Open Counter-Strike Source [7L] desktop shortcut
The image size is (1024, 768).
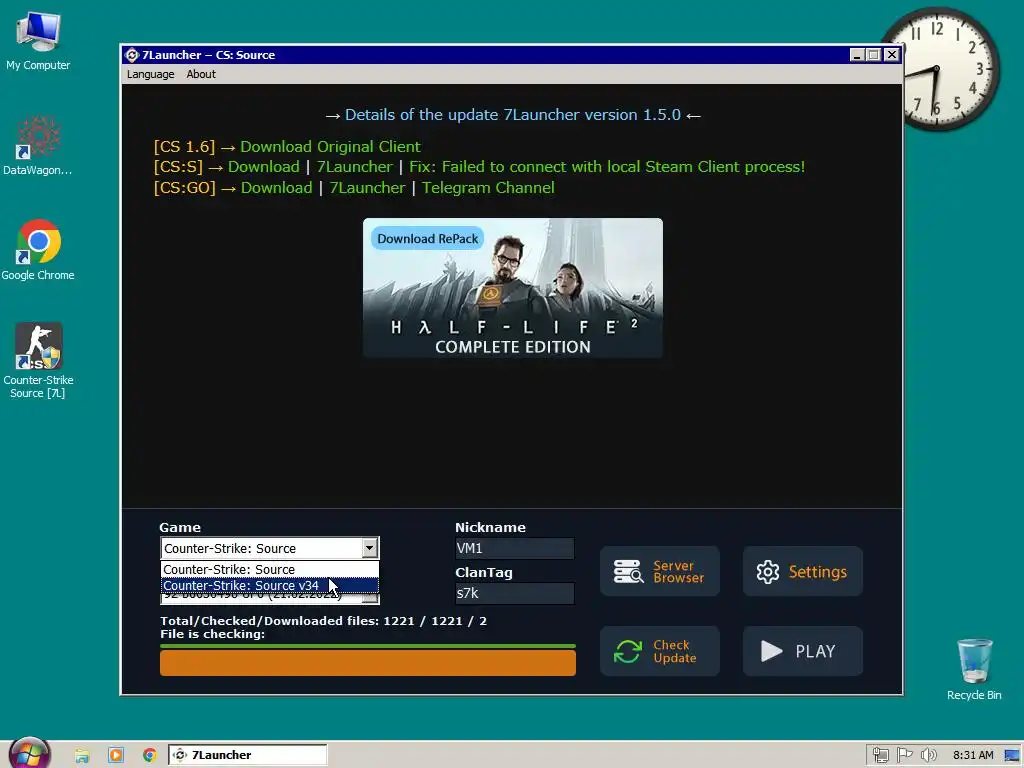click(38, 360)
